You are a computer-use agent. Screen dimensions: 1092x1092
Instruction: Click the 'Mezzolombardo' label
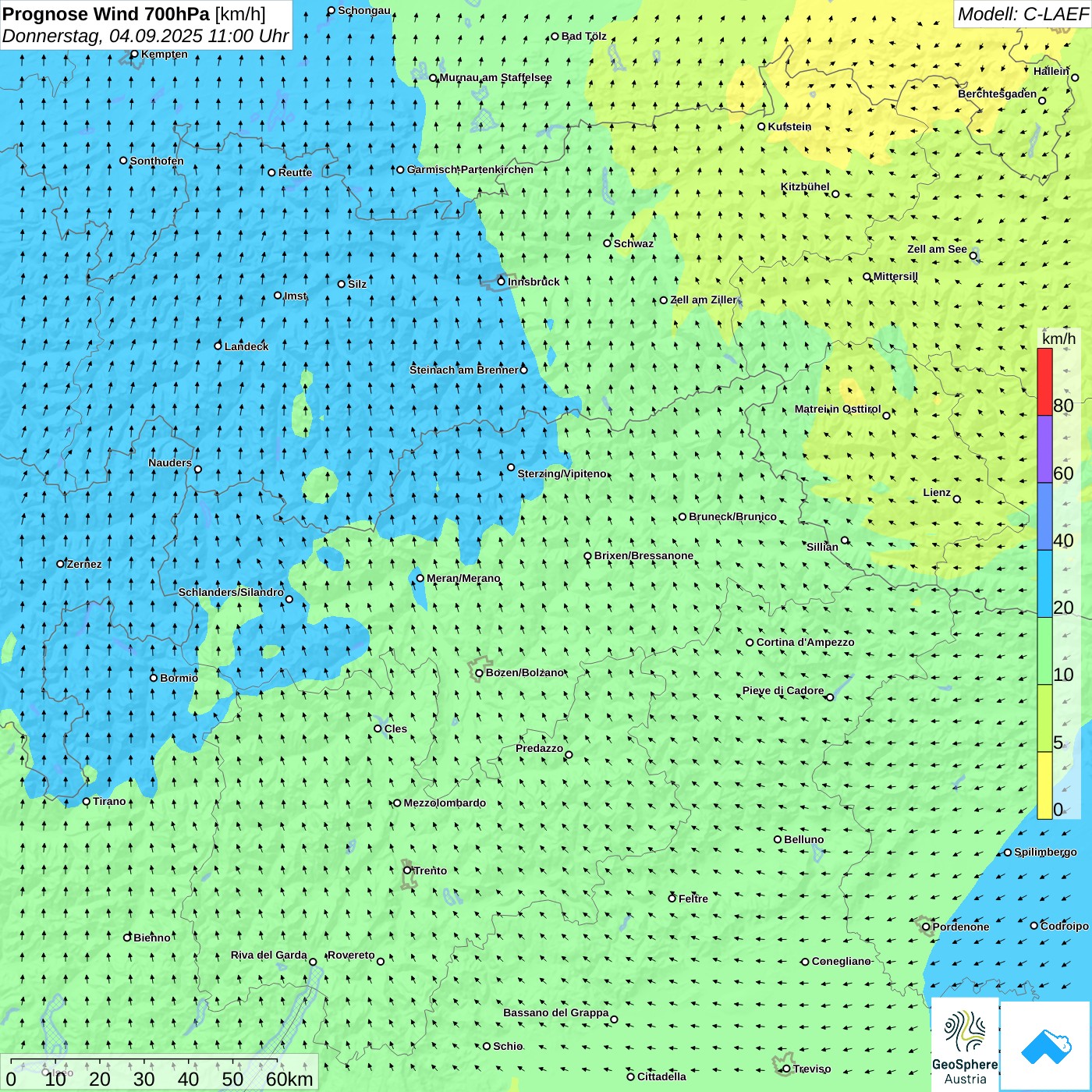(445, 803)
